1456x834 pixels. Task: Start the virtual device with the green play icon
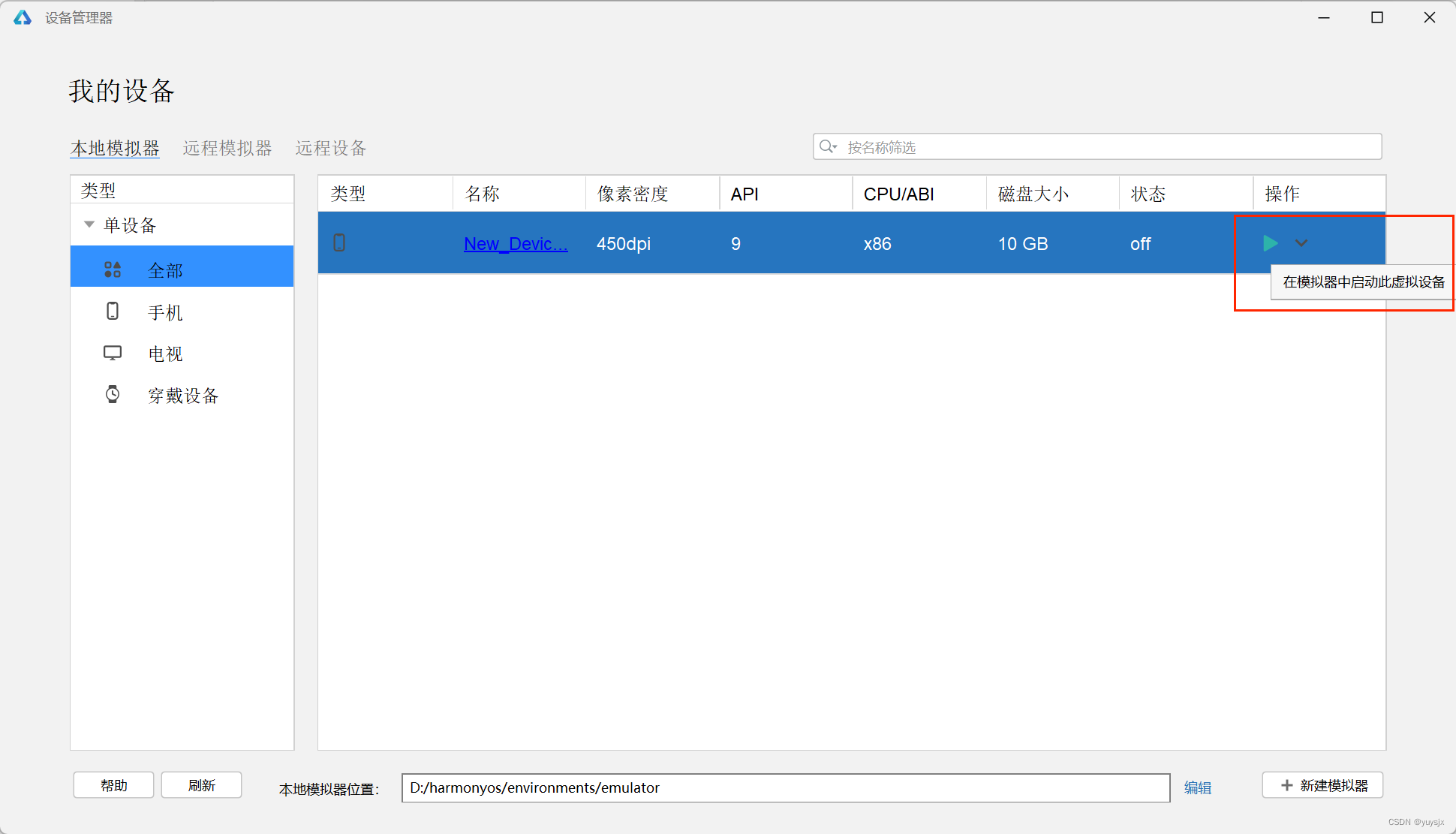1270,242
